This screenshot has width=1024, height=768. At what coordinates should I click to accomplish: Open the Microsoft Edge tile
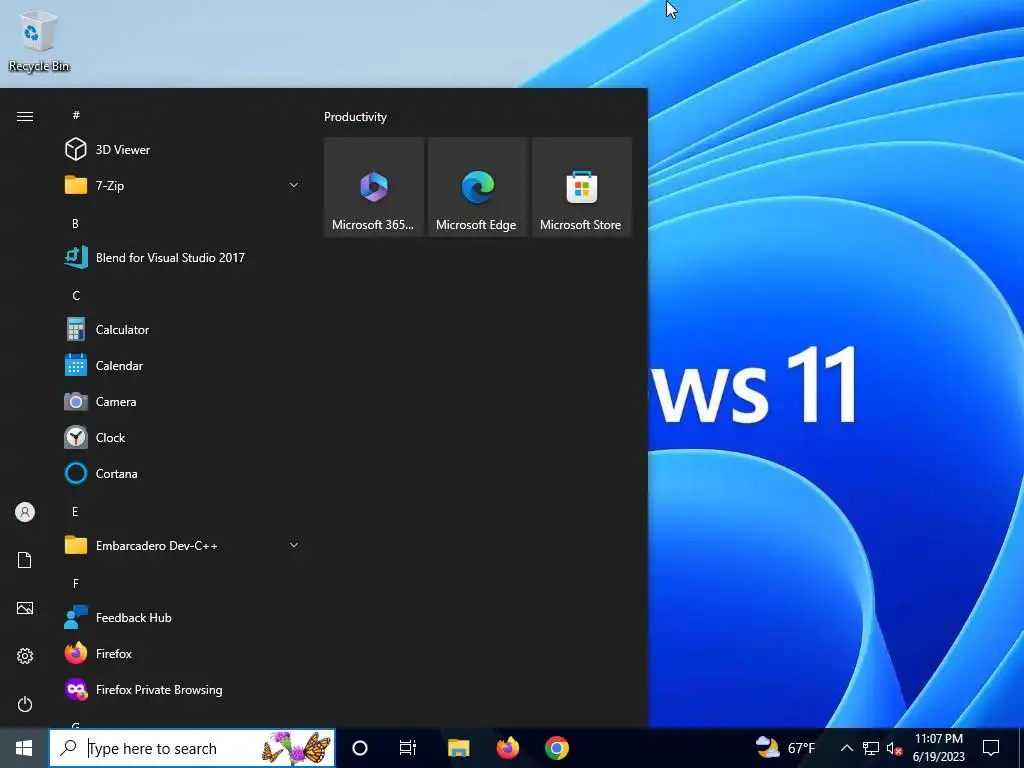477,187
